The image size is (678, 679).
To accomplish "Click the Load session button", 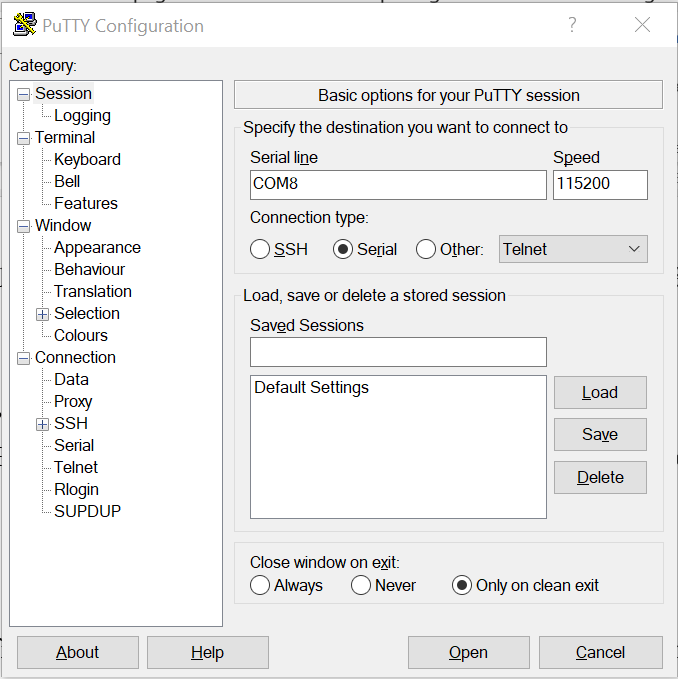I will 600,392.
